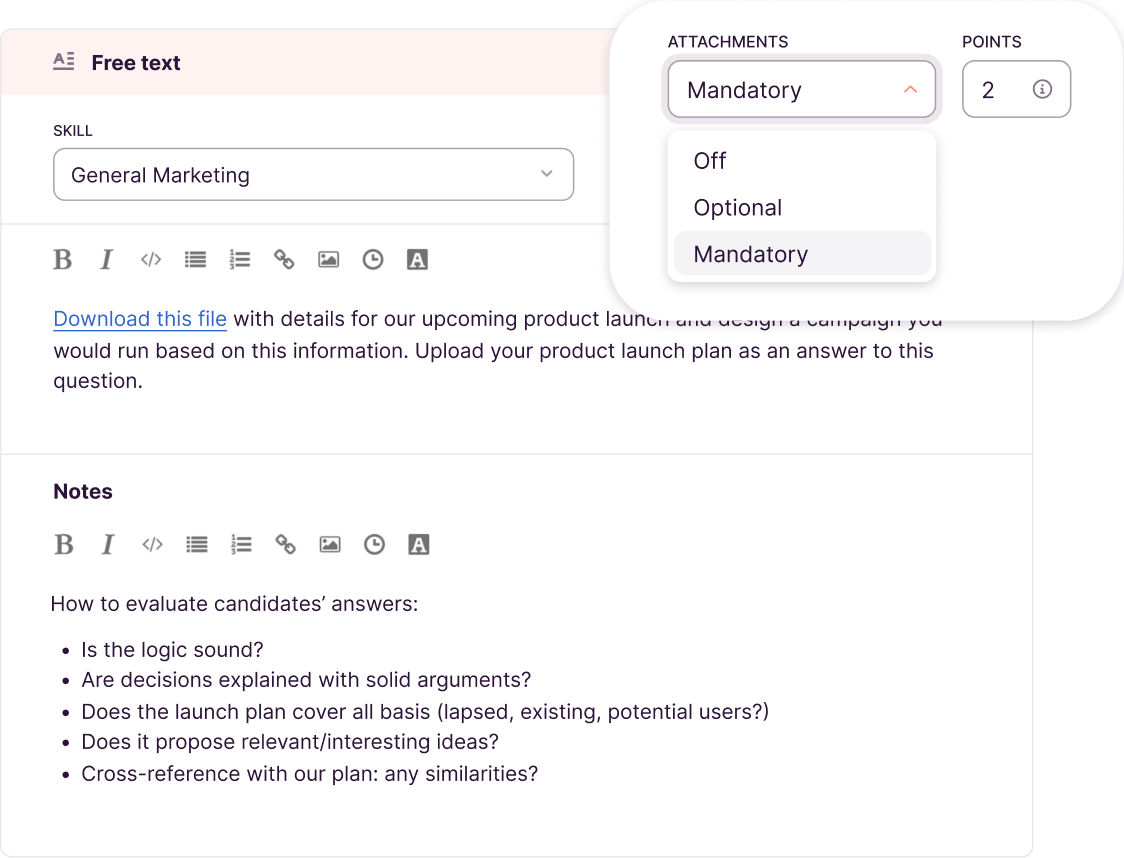1124x858 pixels.
Task: Toggle italic in question editor toolbar
Action: tap(106, 259)
